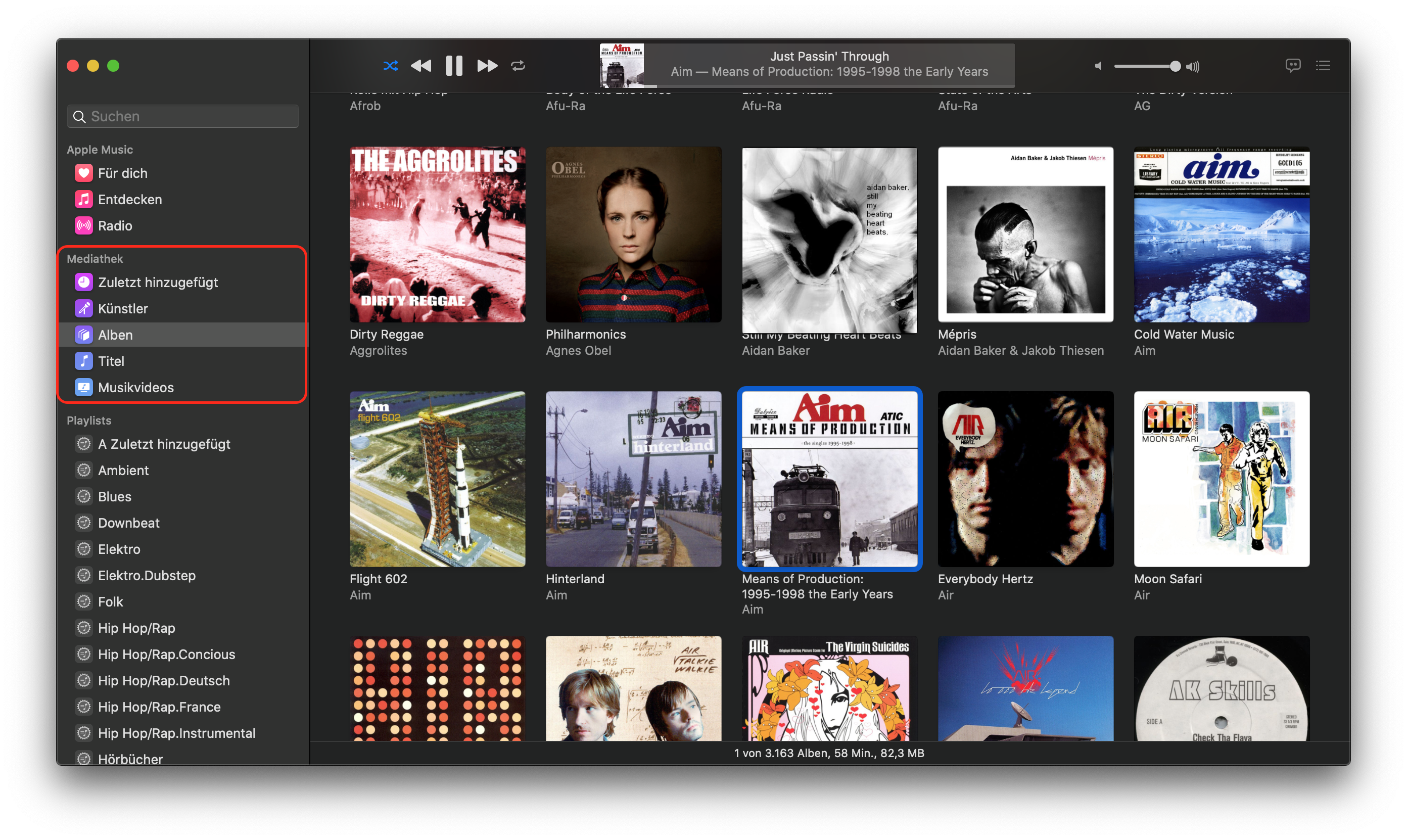The height and width of the screenshot is (840, 1407).
Task: Toggle shuffle playback mode
Action: click(x=391, y=66)
